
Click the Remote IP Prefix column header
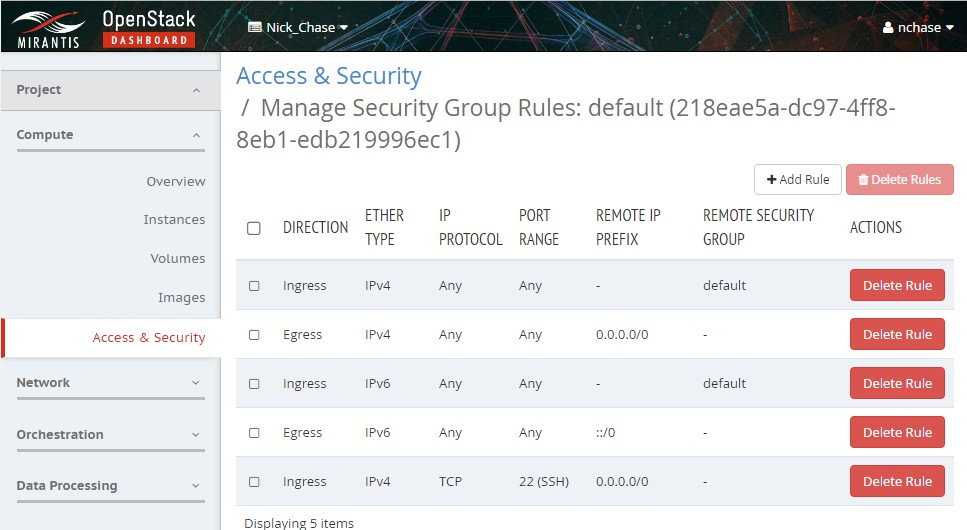(628, 227)
